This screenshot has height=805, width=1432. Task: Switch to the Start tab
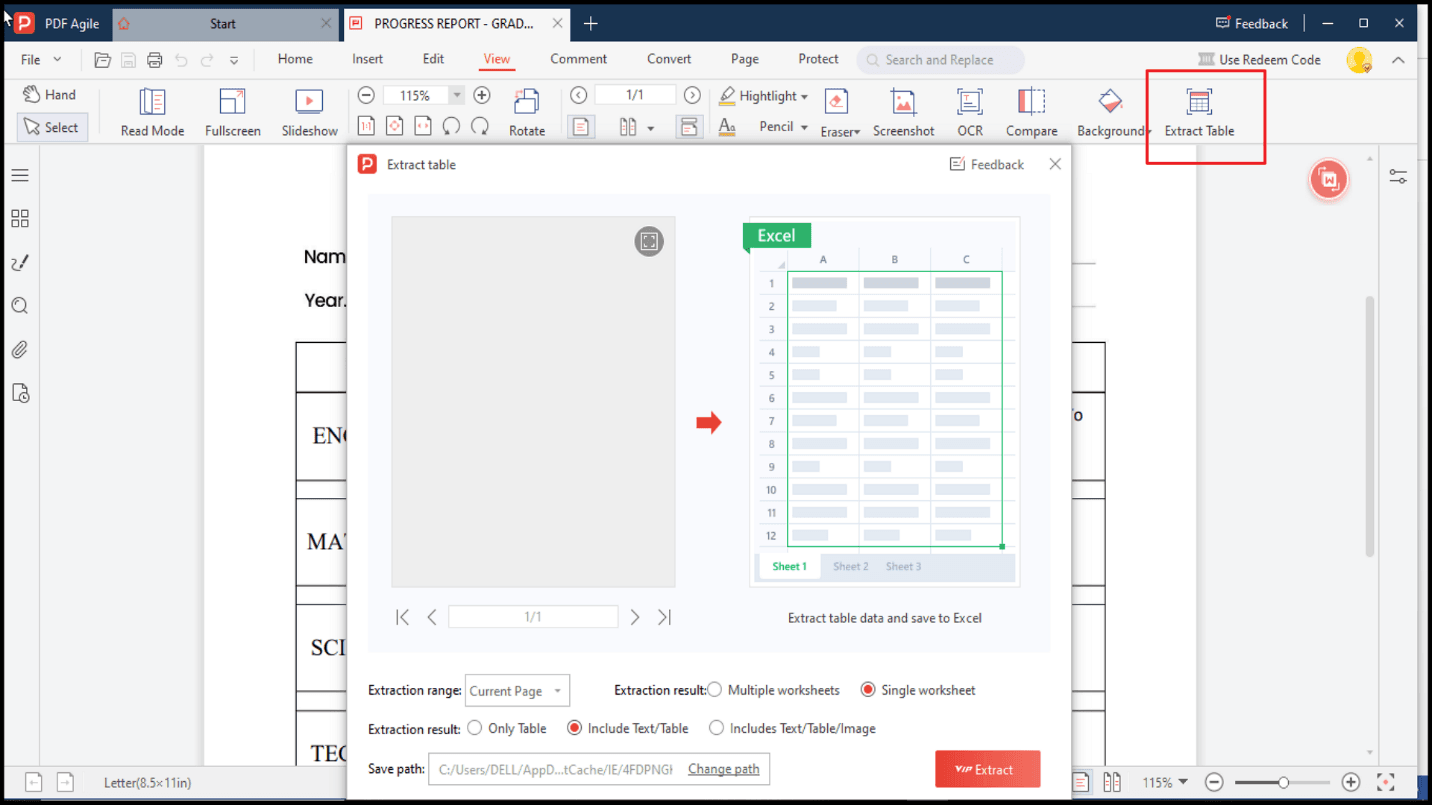click(223, 23)
